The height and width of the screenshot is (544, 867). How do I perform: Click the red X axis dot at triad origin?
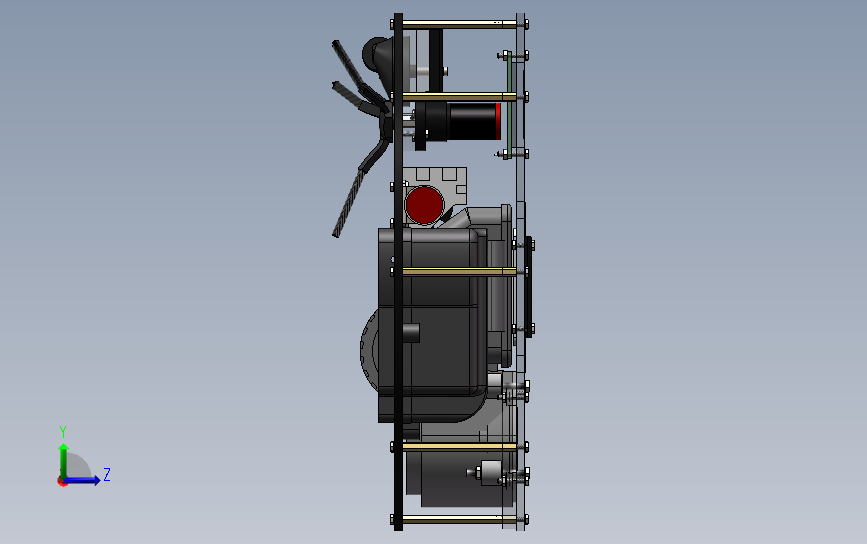[62, 482]
